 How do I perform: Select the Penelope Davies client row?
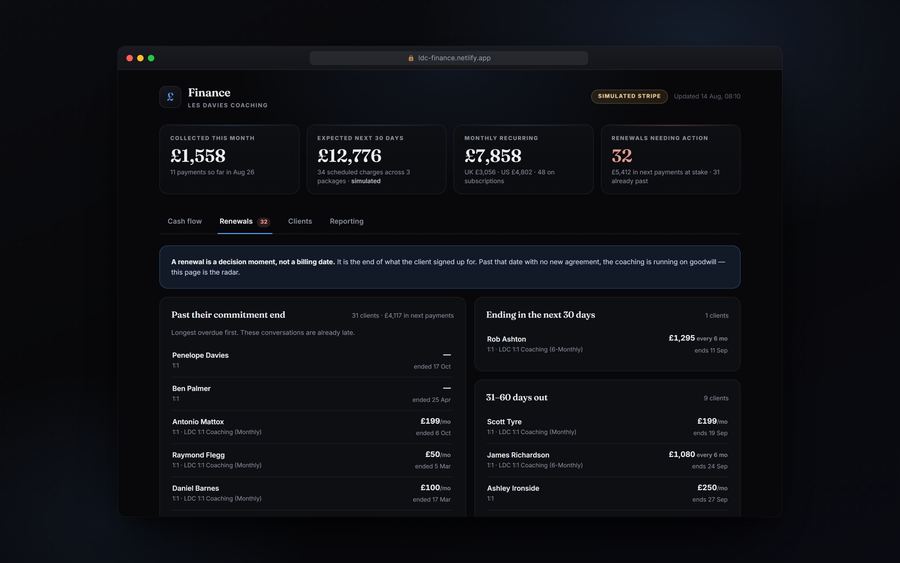tap(312, 360)
